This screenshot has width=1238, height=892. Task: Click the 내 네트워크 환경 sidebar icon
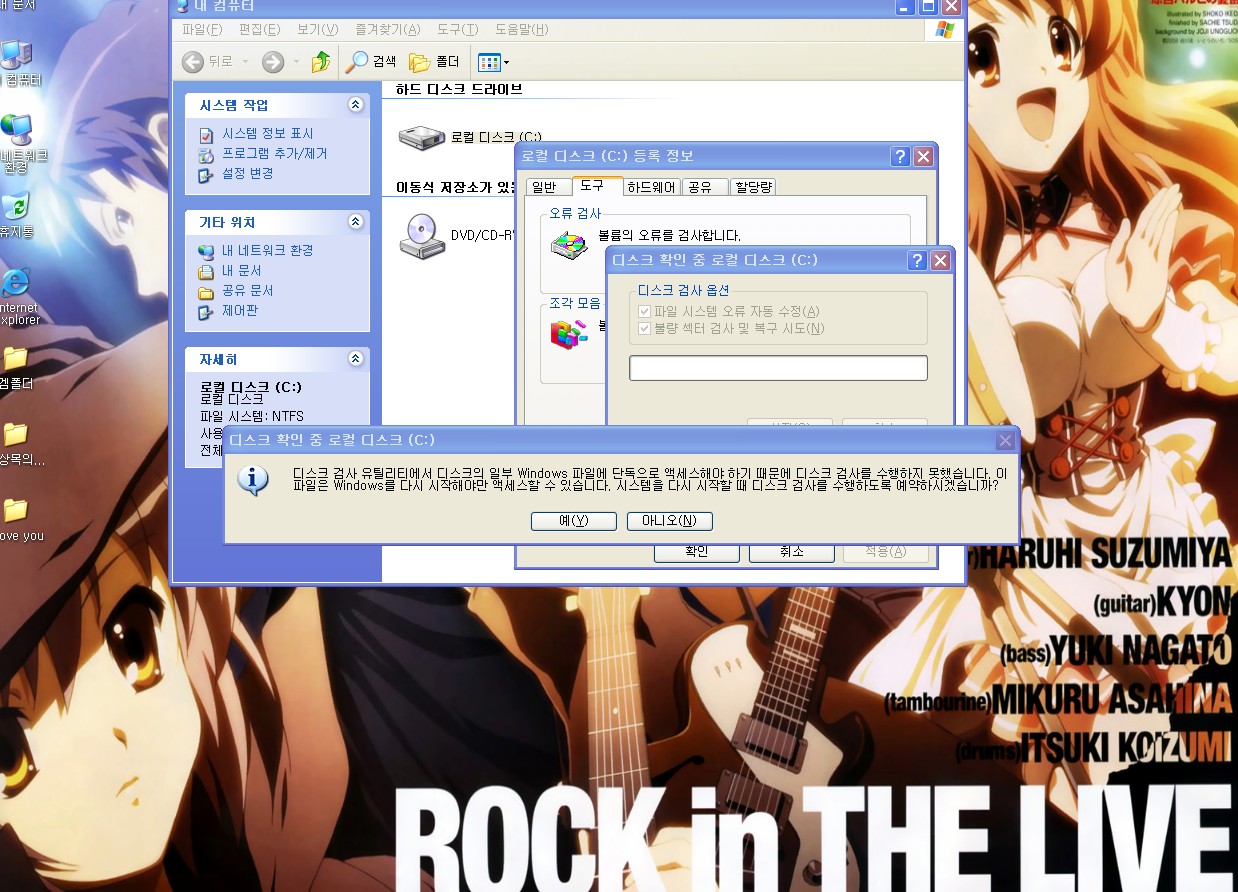(x=206, y=251)
